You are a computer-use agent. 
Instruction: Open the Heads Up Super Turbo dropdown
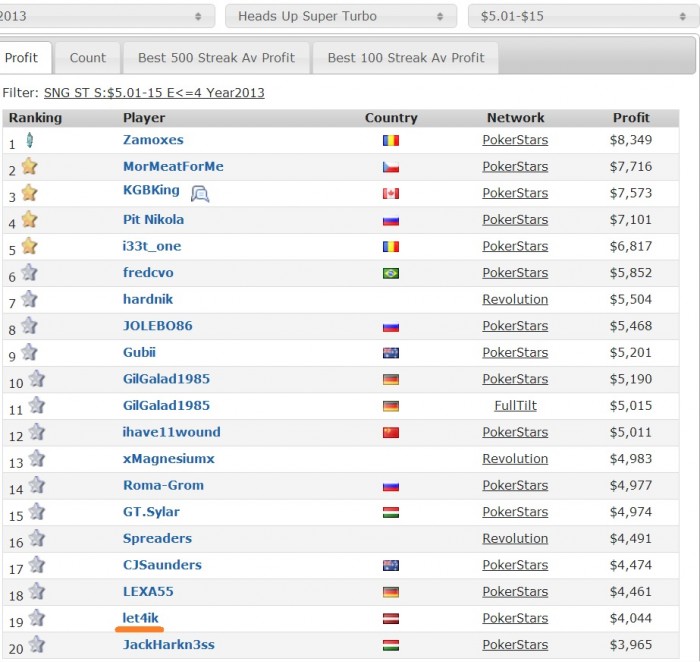click(x=341, y=16)
